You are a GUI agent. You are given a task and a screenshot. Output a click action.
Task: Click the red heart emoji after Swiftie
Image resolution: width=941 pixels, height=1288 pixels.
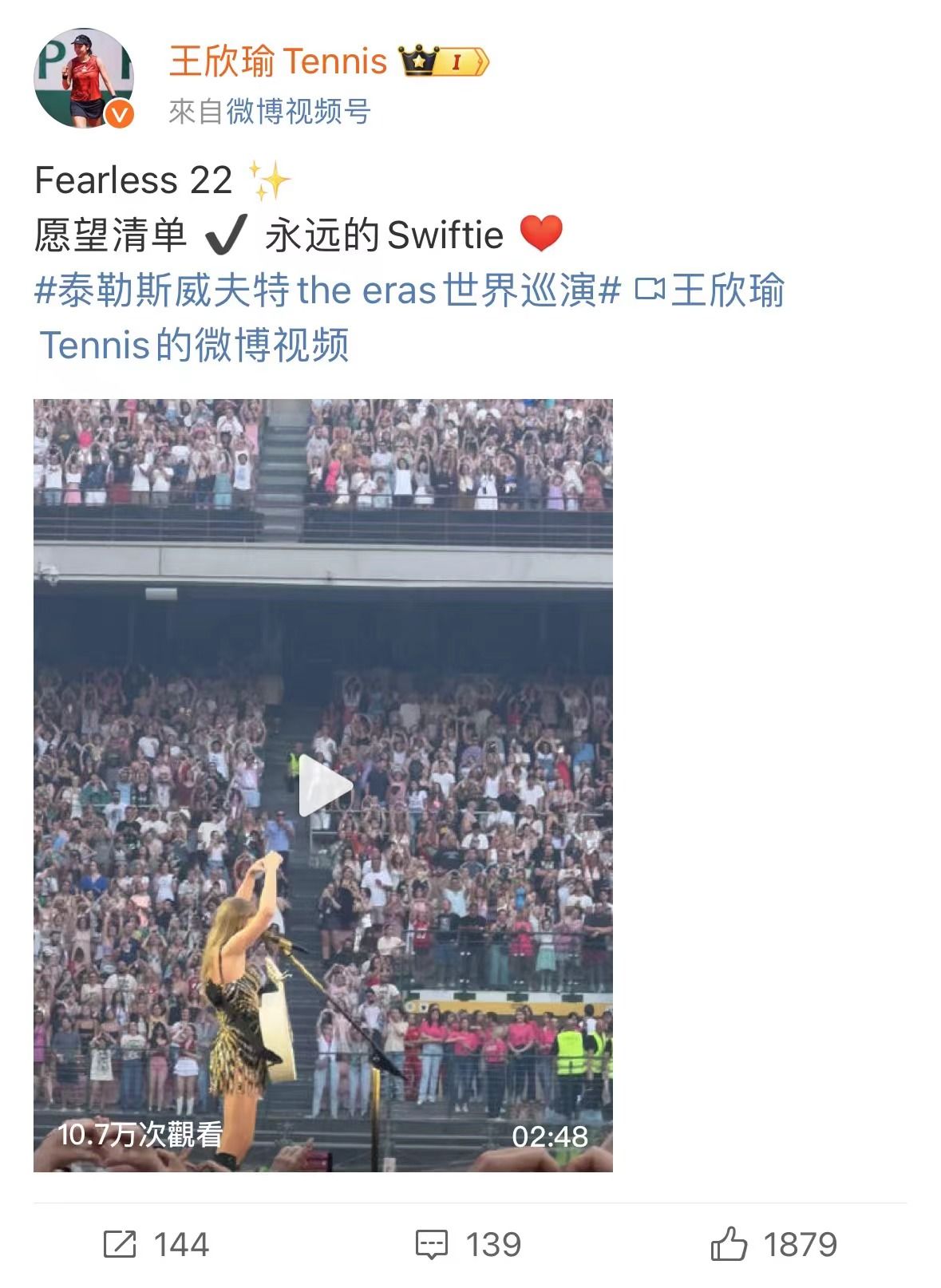click(541, 234)
